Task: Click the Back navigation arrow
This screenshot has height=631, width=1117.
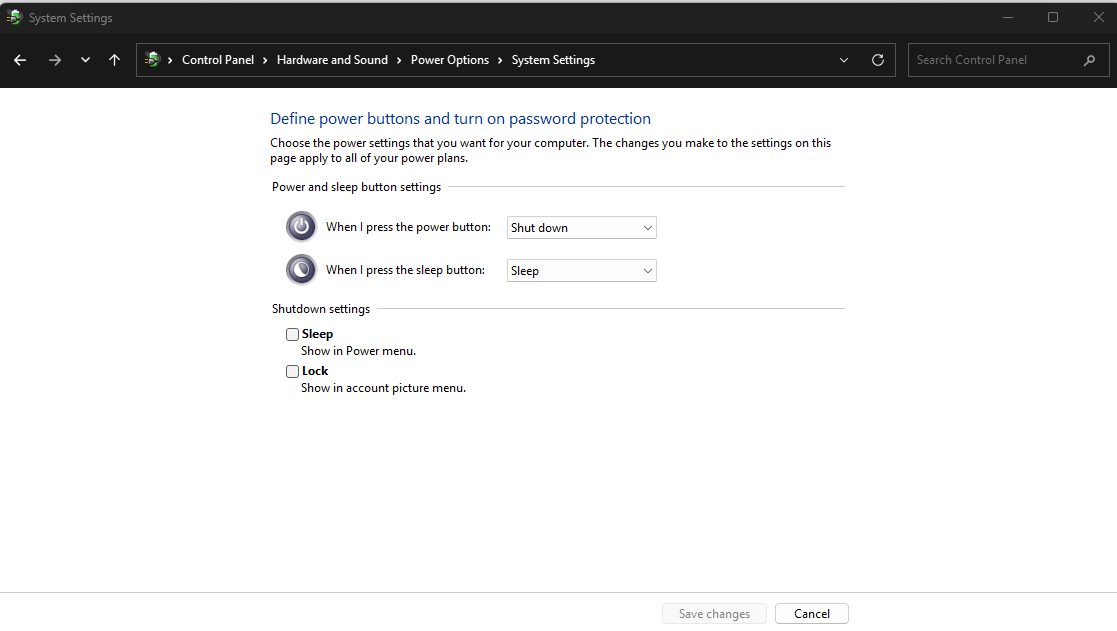Action: [20, 60]
